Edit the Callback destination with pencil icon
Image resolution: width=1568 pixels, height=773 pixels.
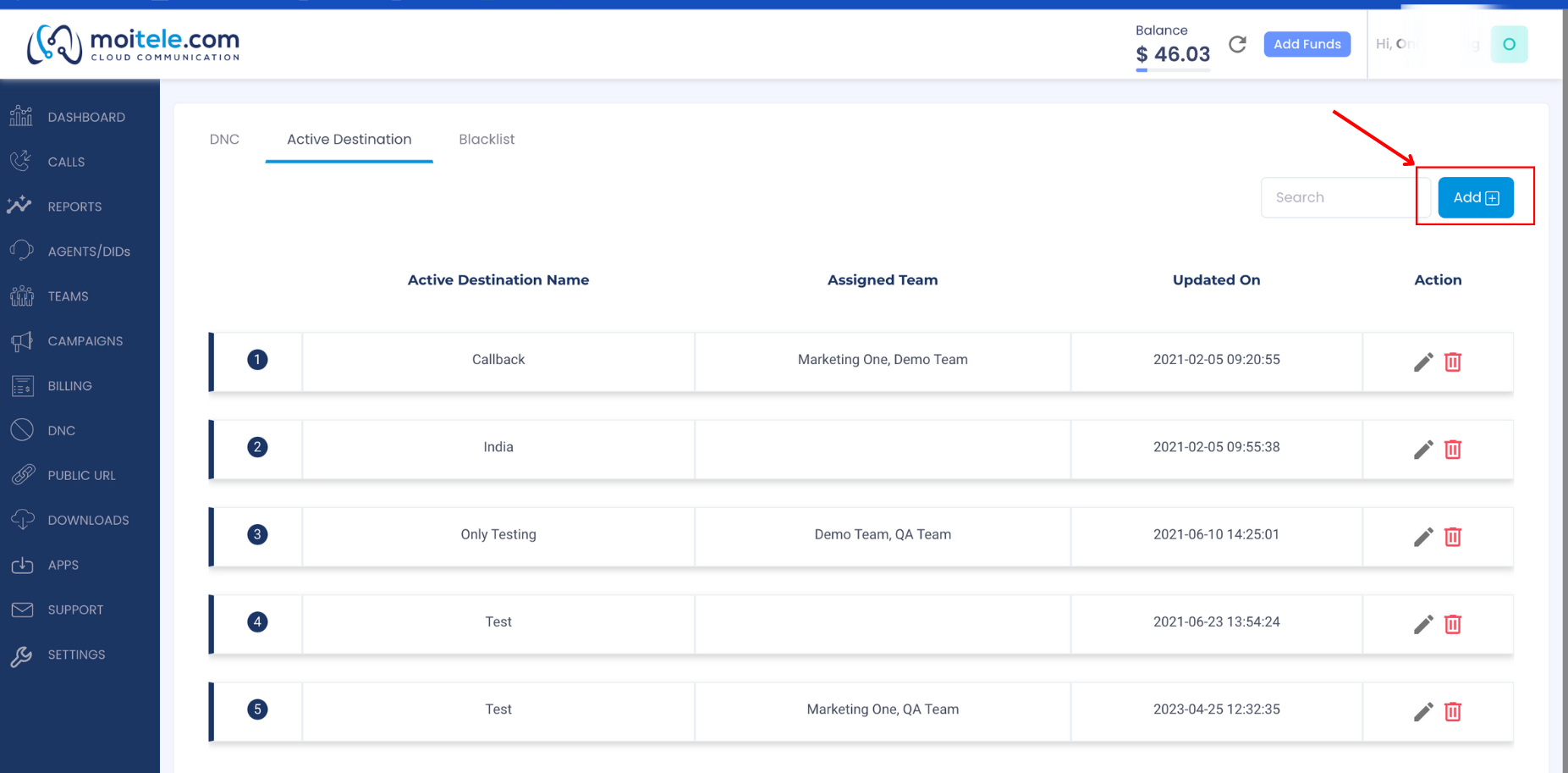pyautogui.click(x=1423, y=362)
